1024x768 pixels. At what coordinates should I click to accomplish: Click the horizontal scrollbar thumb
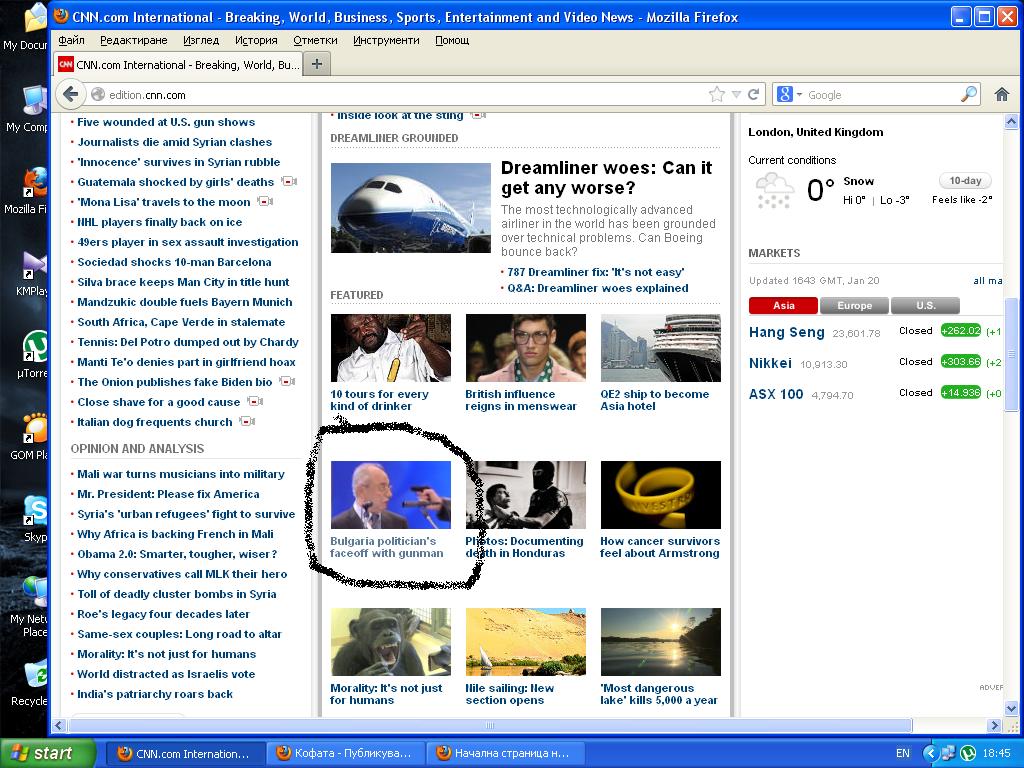(490, 726)
